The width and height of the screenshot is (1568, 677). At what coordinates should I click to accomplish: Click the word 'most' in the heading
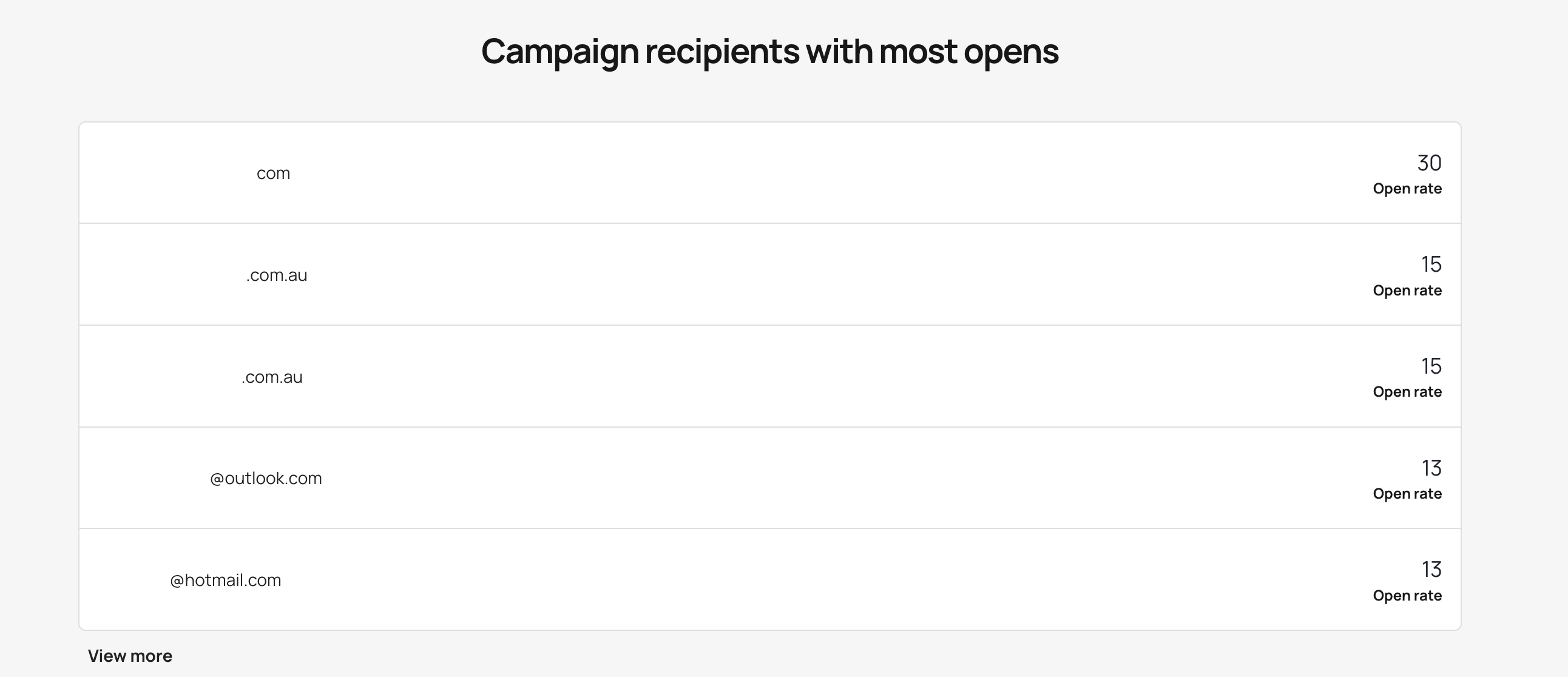[917, 52]
